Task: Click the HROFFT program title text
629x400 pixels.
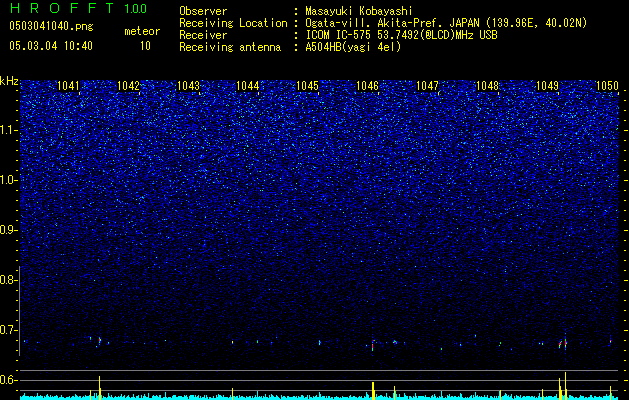Action: 63,8
